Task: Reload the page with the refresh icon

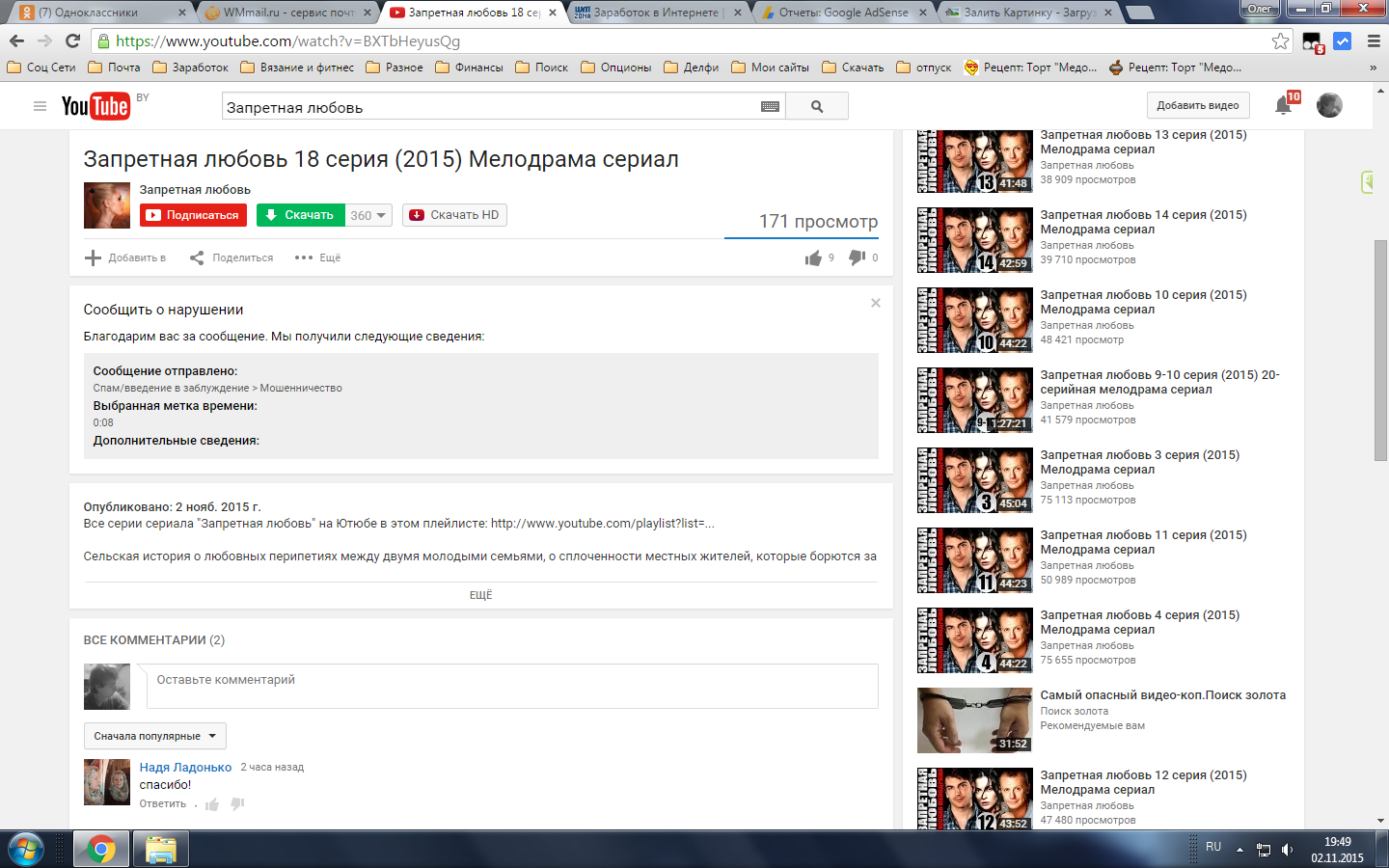Action: pos(72,41)
